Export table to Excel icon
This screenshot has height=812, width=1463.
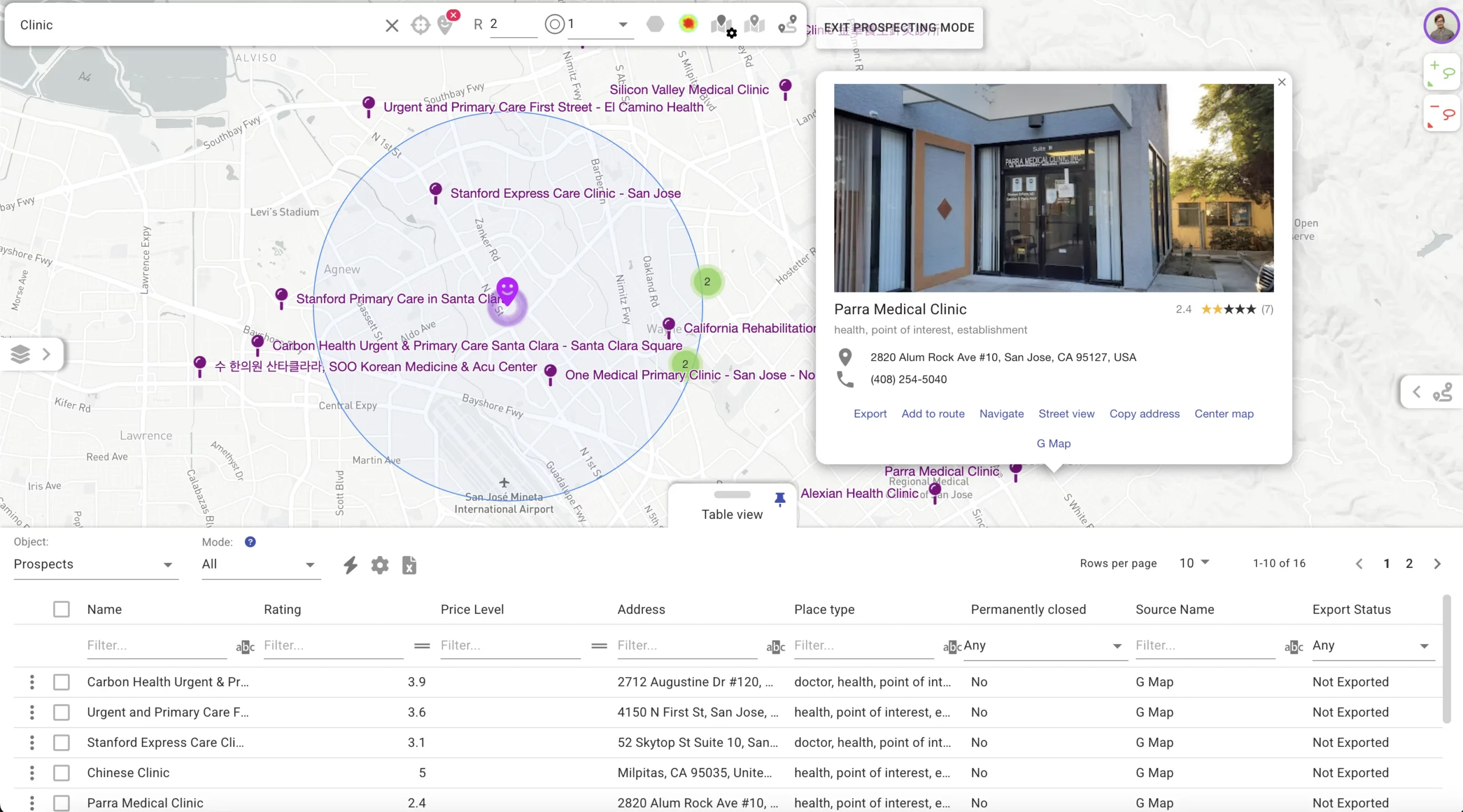coord(409,565)
